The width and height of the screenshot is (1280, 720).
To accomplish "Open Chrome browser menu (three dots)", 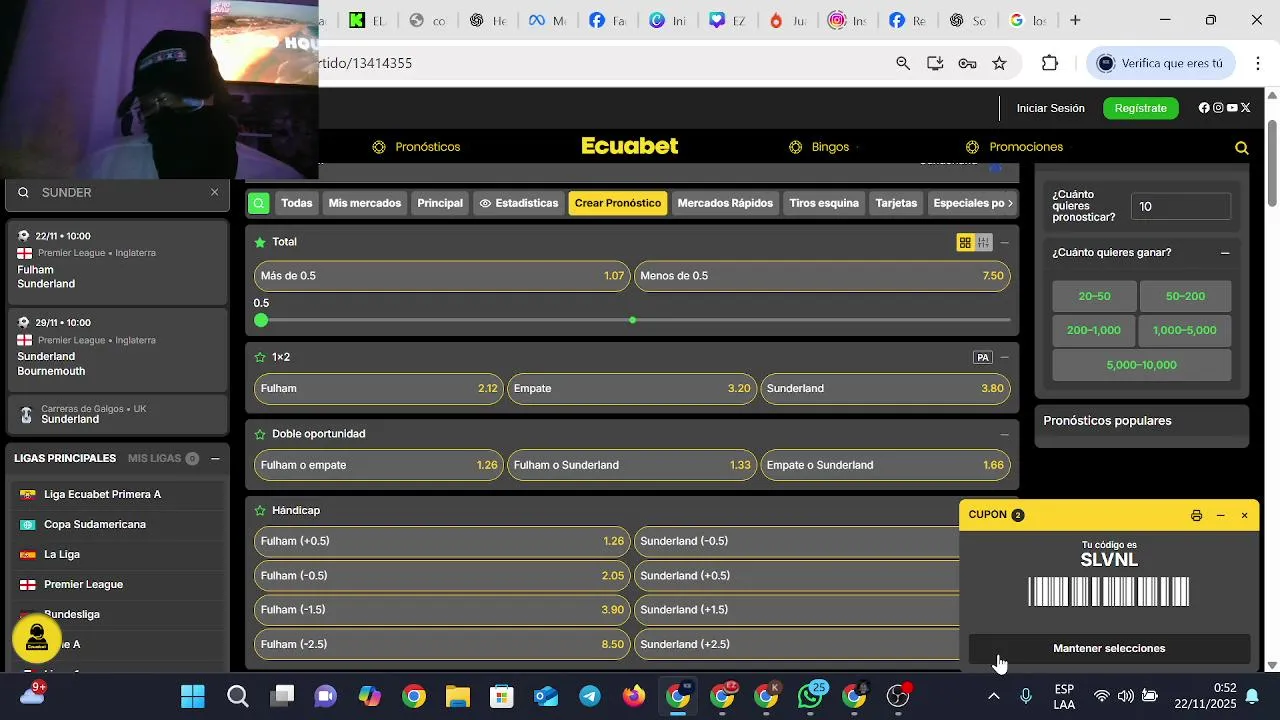I will 1258,63.
